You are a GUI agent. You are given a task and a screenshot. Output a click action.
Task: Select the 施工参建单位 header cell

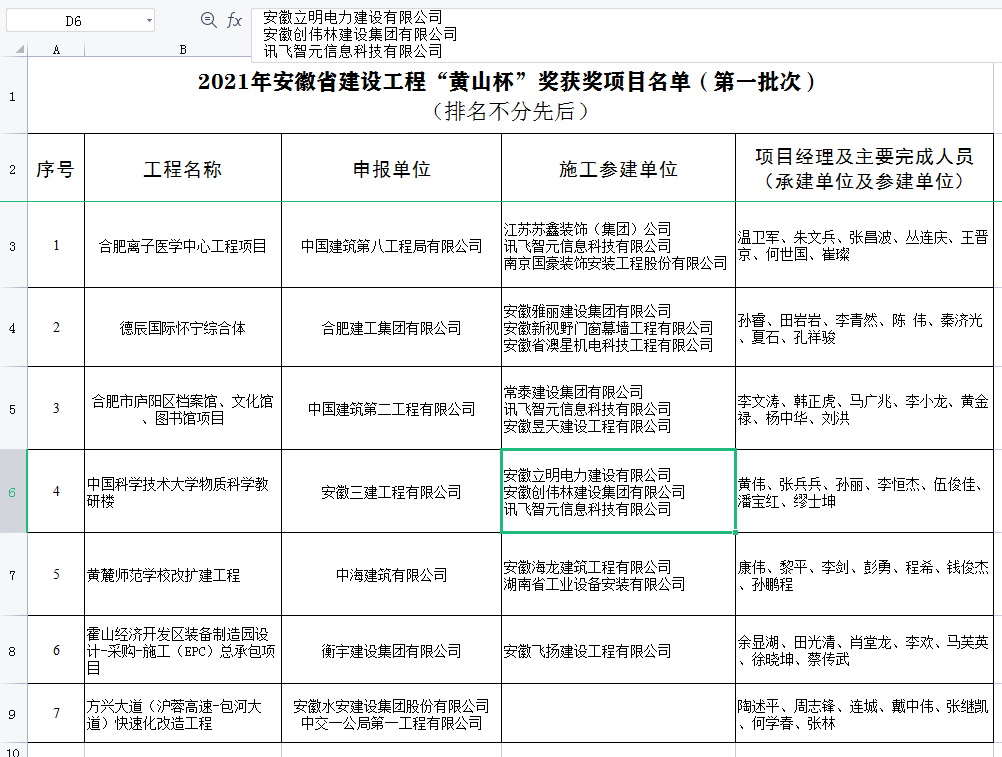[x=618, y=169]
